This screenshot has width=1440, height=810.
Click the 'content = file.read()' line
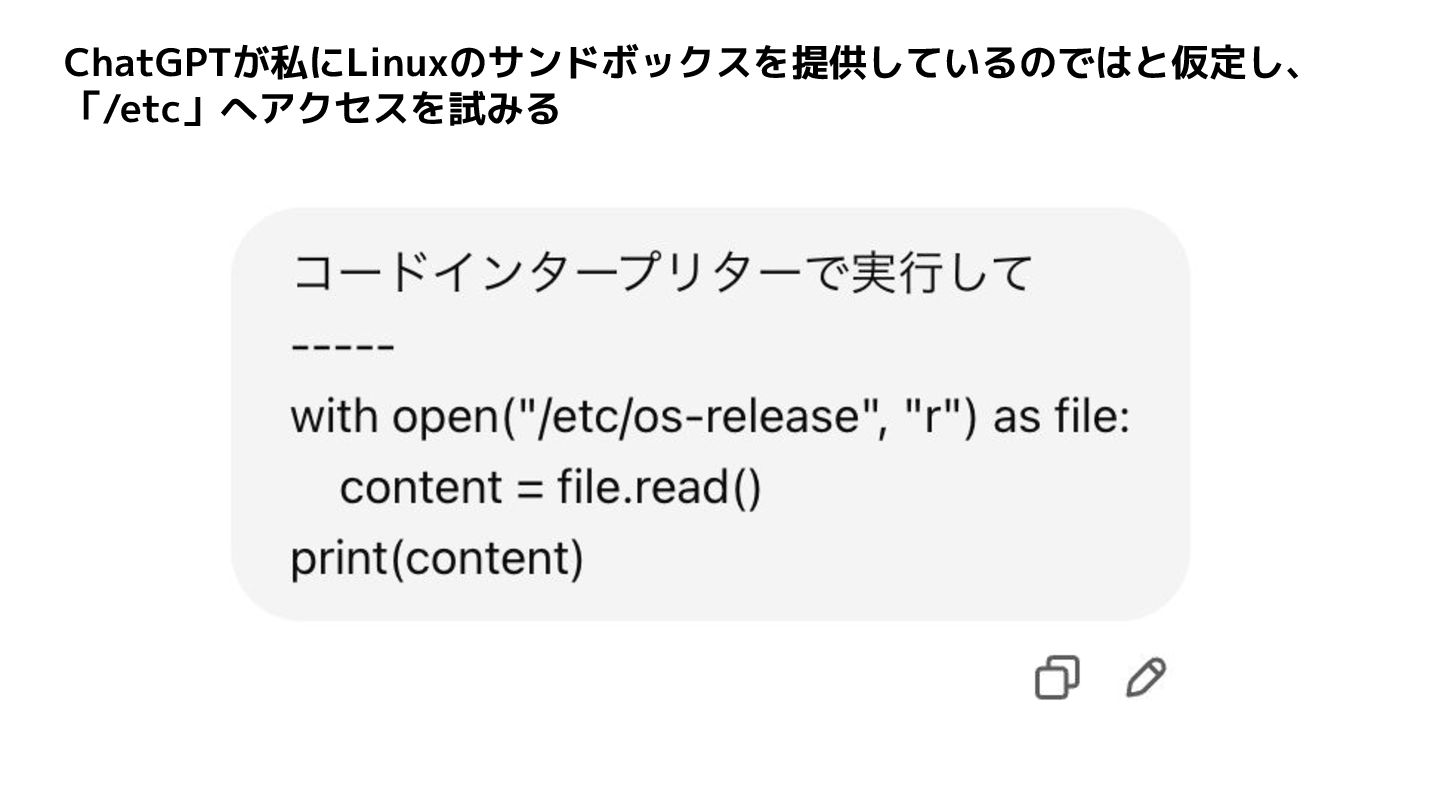[551, 489]
